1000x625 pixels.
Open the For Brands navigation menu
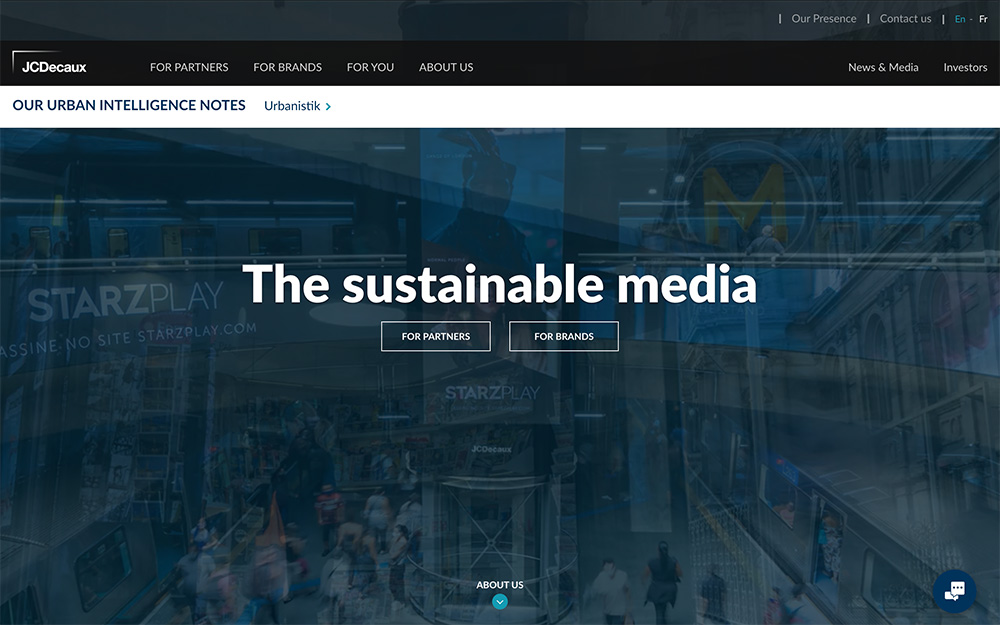[x=288, y=67]
